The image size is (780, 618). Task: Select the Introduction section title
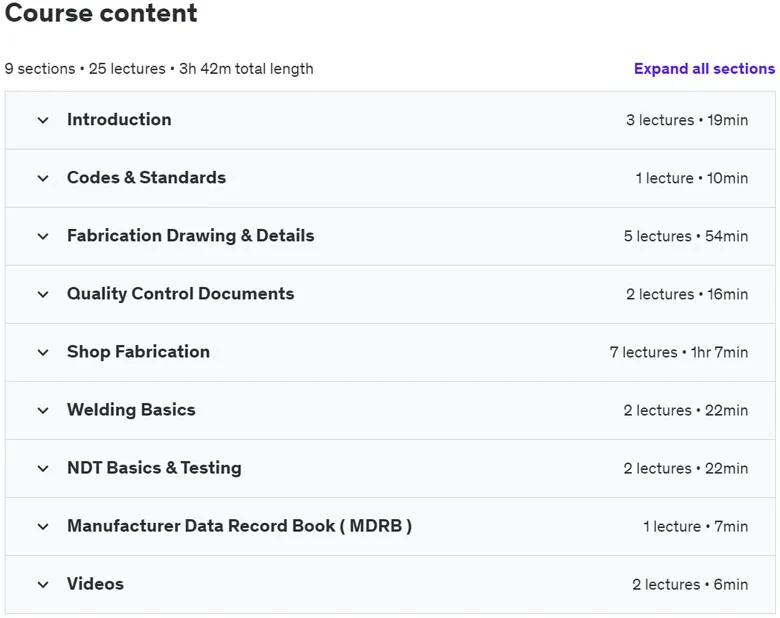tap(119, 119)
